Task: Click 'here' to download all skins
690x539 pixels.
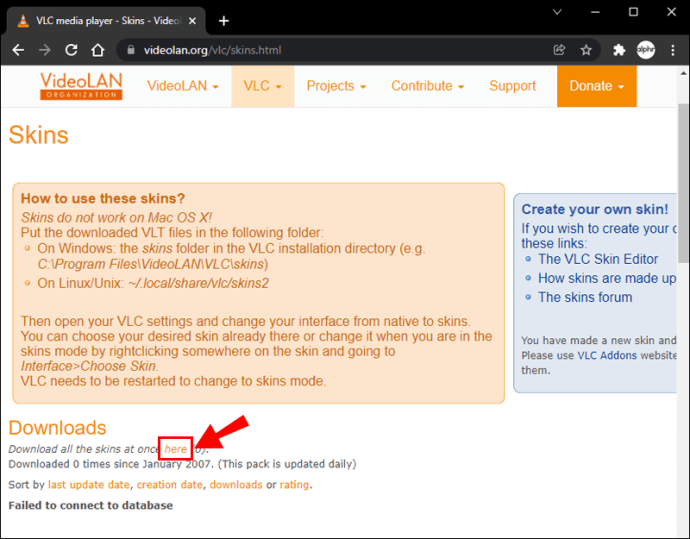Action: click(176, 449)
